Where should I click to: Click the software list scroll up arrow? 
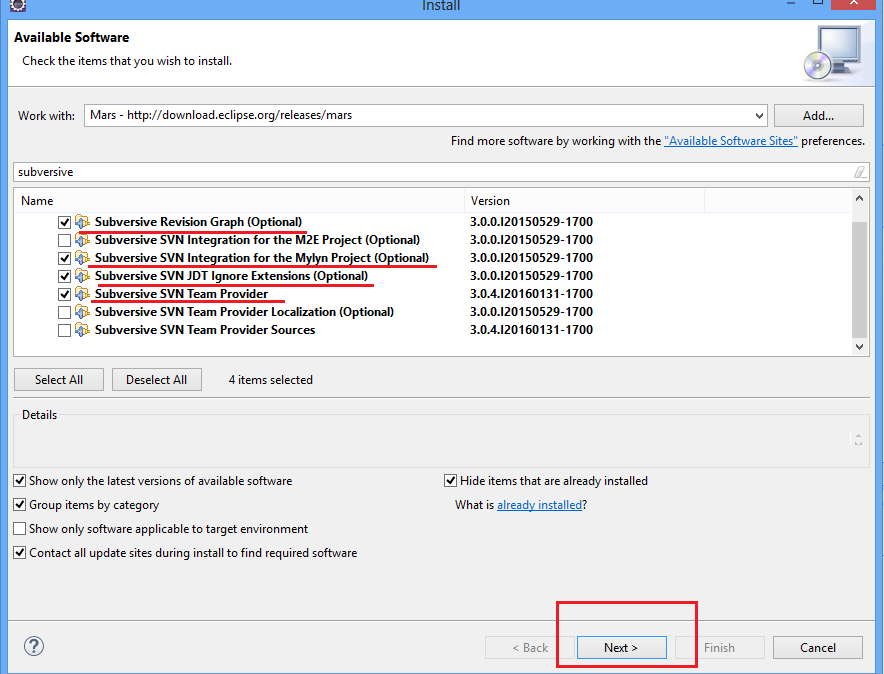(859, 198)
